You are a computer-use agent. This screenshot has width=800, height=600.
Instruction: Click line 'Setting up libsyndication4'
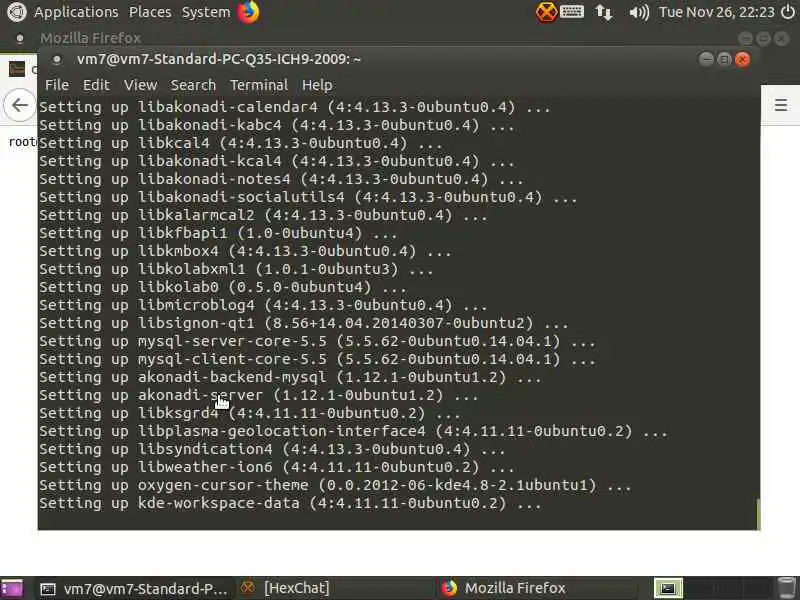[272, 449]
